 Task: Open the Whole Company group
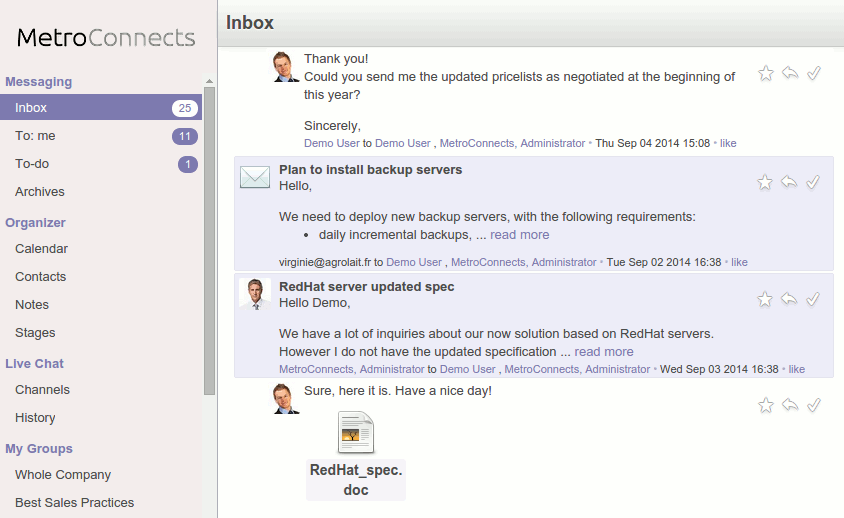[63, 475]
